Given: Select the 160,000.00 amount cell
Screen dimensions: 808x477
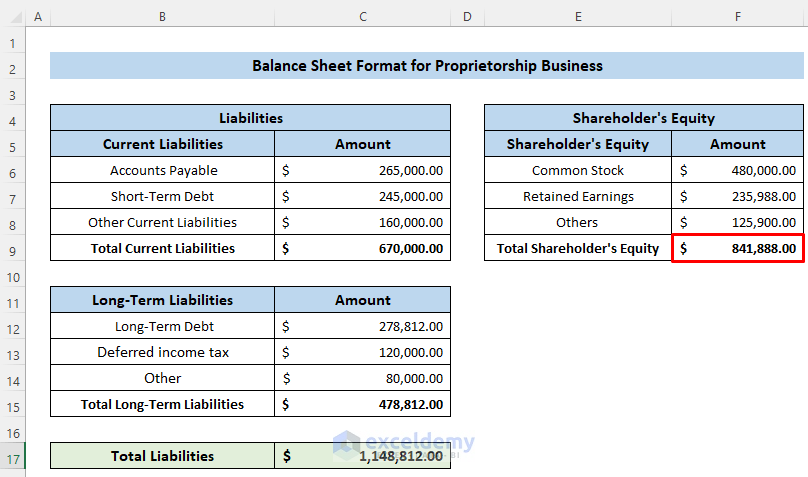Looking at the screenshot, I should pyautogui.click(x=363, y=222).
